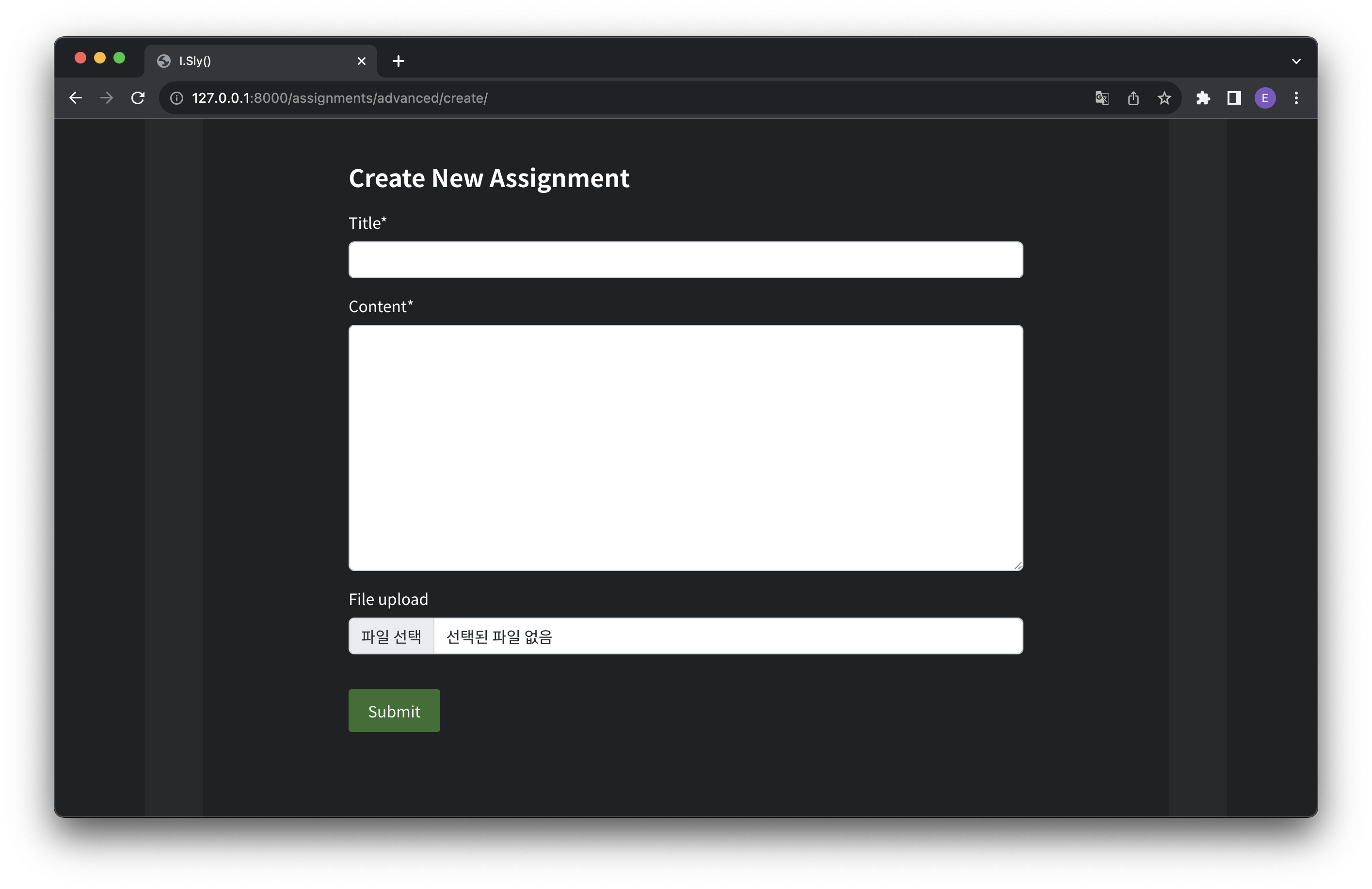
Task: Click into the Content text area
Action: [x=686, y=448]
